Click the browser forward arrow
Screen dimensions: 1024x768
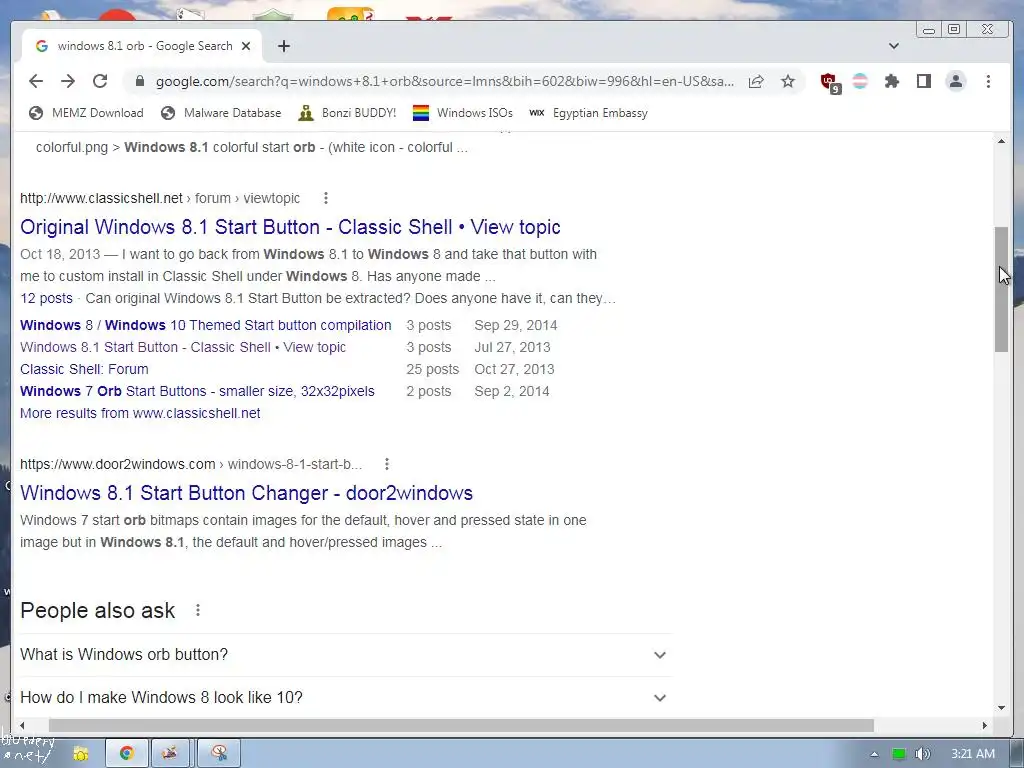(68, 81)
